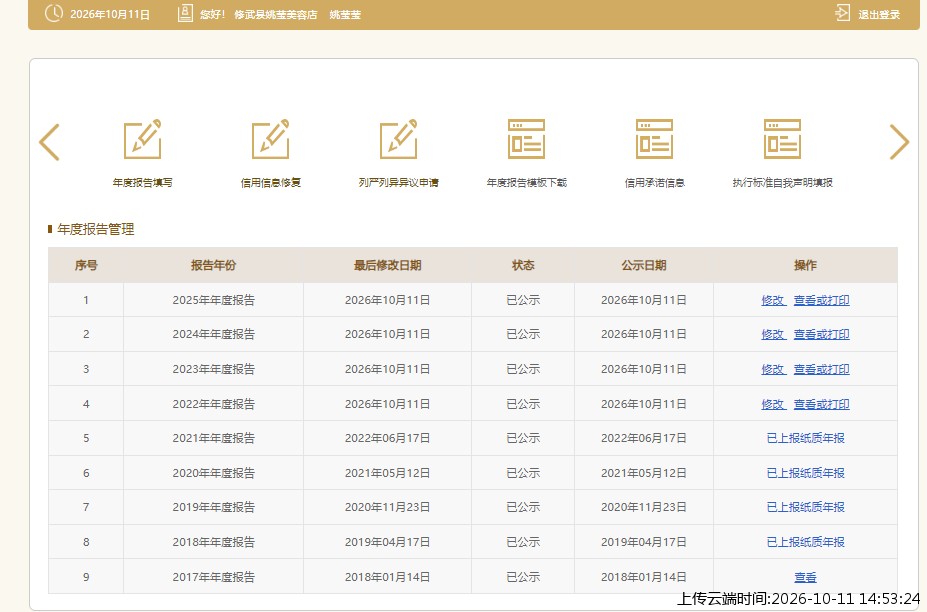Select the 信用信息修复 label

click(x=271, y=183)
